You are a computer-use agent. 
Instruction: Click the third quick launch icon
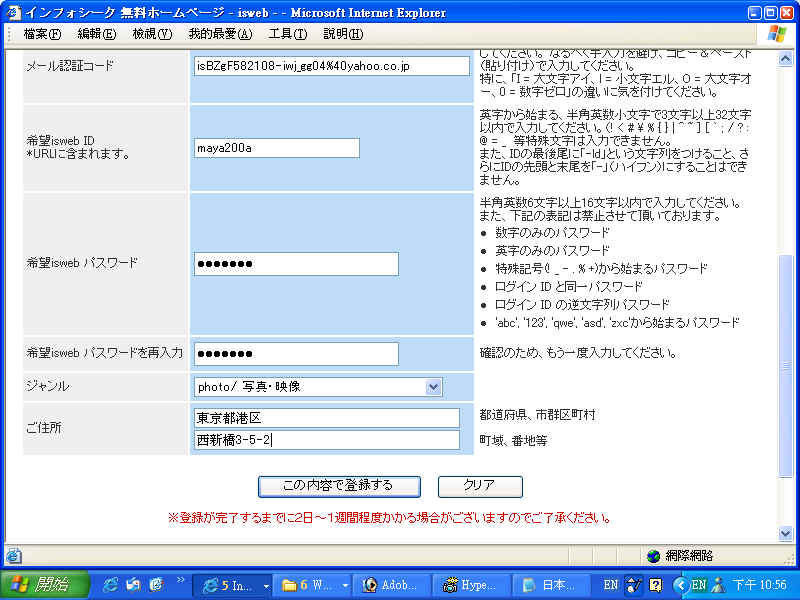157,585
